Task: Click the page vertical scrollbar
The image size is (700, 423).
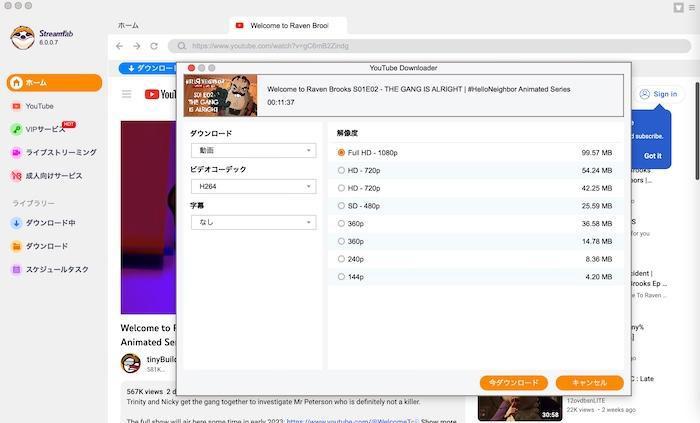Action: (x=697, y=131)
